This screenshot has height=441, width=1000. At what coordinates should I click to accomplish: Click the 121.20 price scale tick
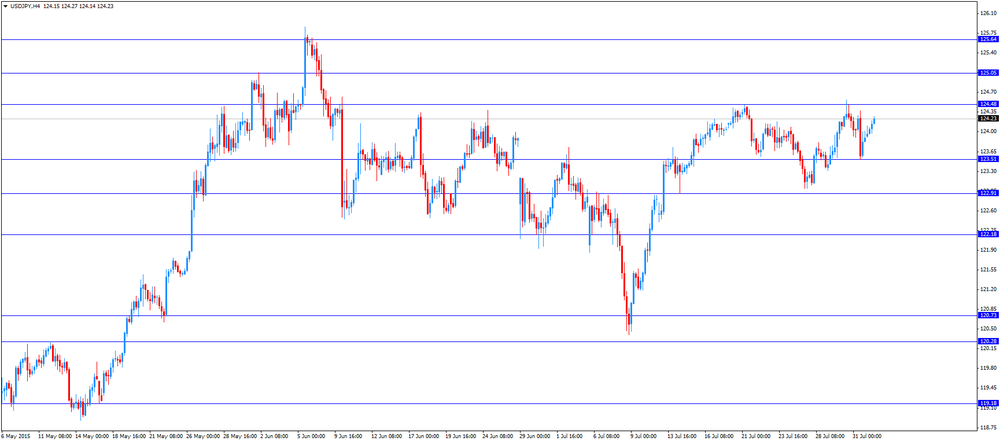pyautogui.click(x=988, y=289)
